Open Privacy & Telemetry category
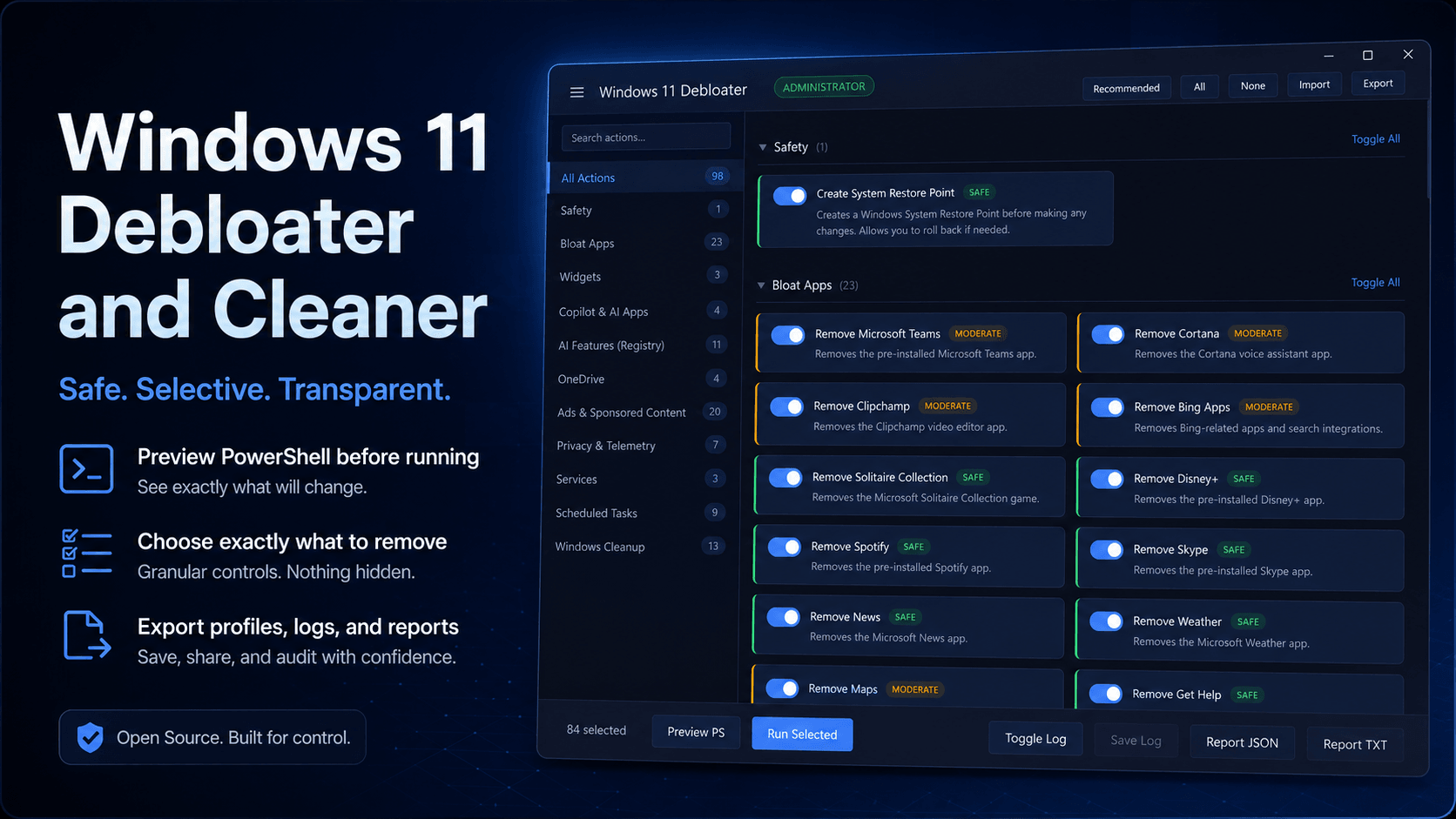1456x819 pixels. [x=640, y=446]
